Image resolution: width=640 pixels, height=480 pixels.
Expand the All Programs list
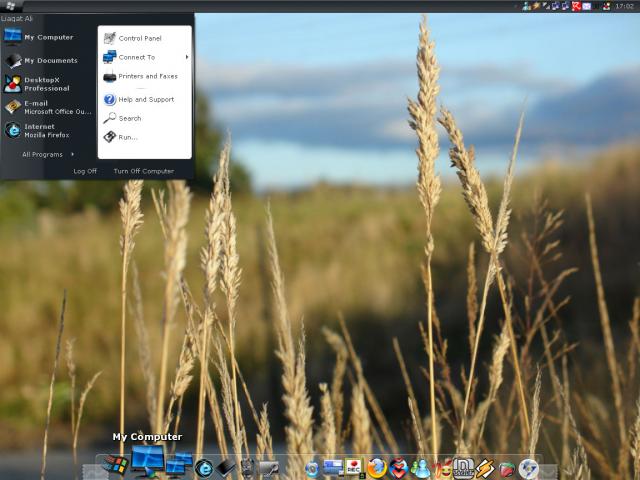pos(48,154)
